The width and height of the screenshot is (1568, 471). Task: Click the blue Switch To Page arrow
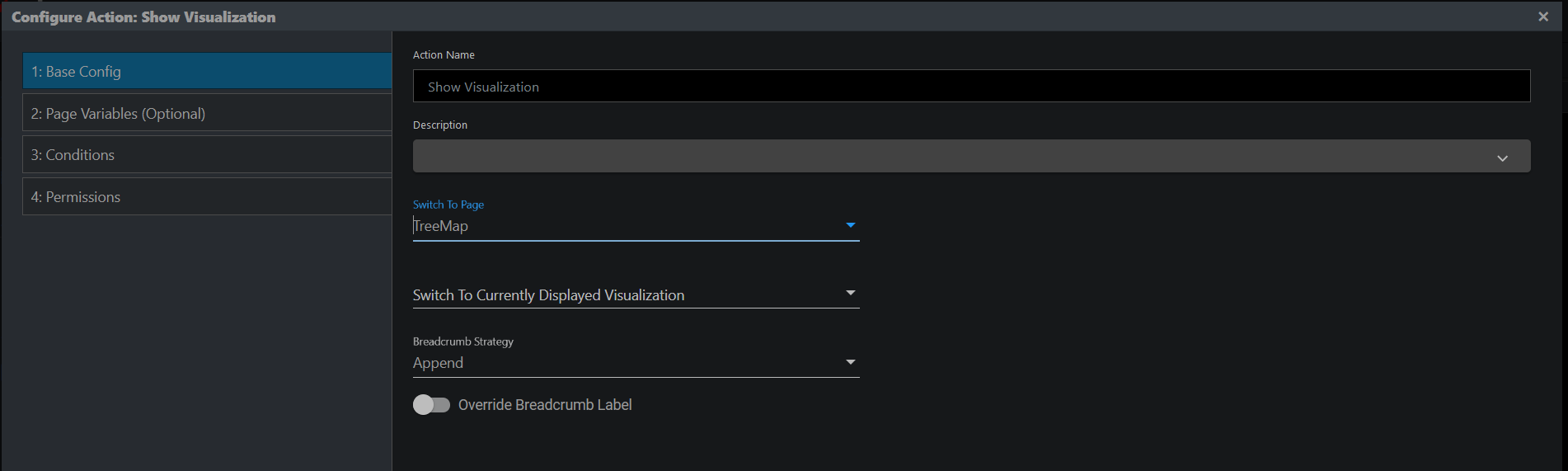[851, 225]
